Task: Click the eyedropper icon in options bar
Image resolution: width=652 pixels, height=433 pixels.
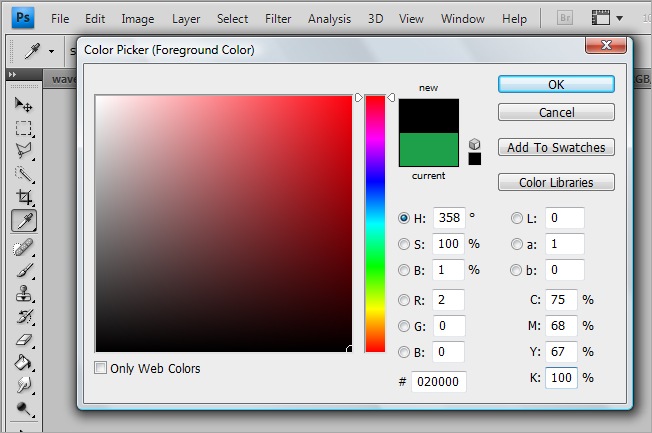Action: click(32, 51)
